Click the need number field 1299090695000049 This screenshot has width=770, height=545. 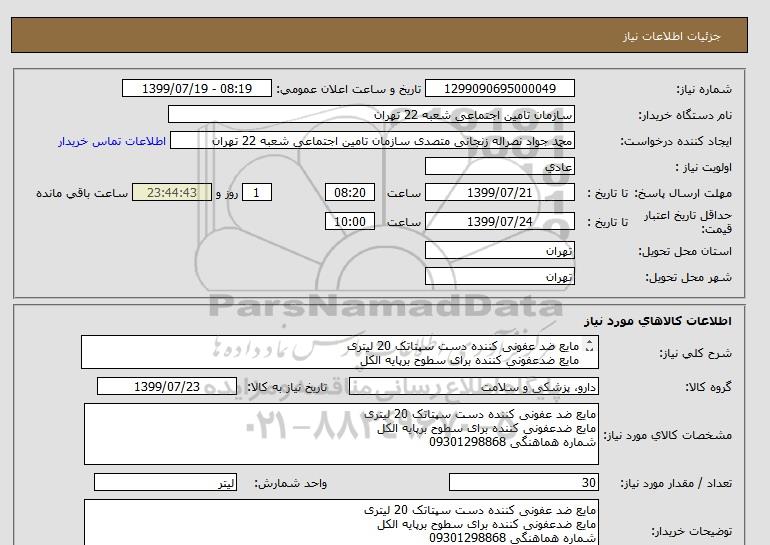pos(499,88)
